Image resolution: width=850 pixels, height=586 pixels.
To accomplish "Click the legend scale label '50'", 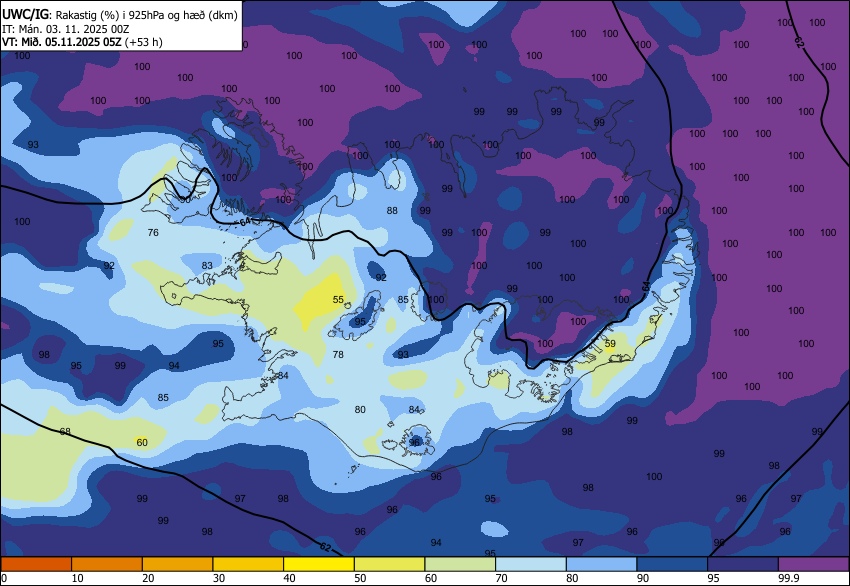I will click(360, 578).
